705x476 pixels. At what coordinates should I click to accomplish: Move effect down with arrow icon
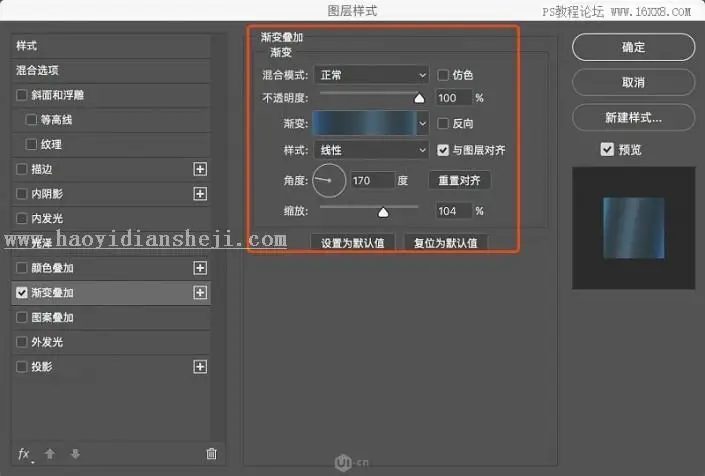(x=75, y=454)
